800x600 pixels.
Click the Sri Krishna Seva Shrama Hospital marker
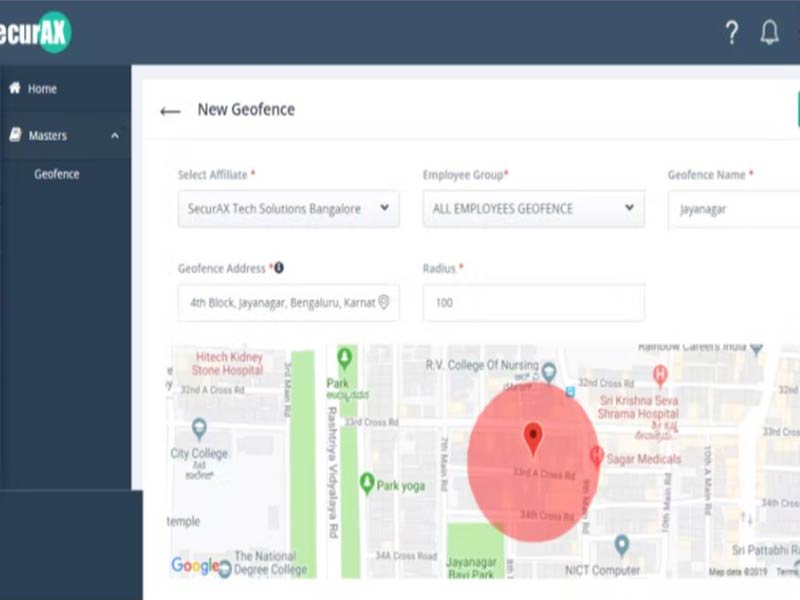click(660, 376)
